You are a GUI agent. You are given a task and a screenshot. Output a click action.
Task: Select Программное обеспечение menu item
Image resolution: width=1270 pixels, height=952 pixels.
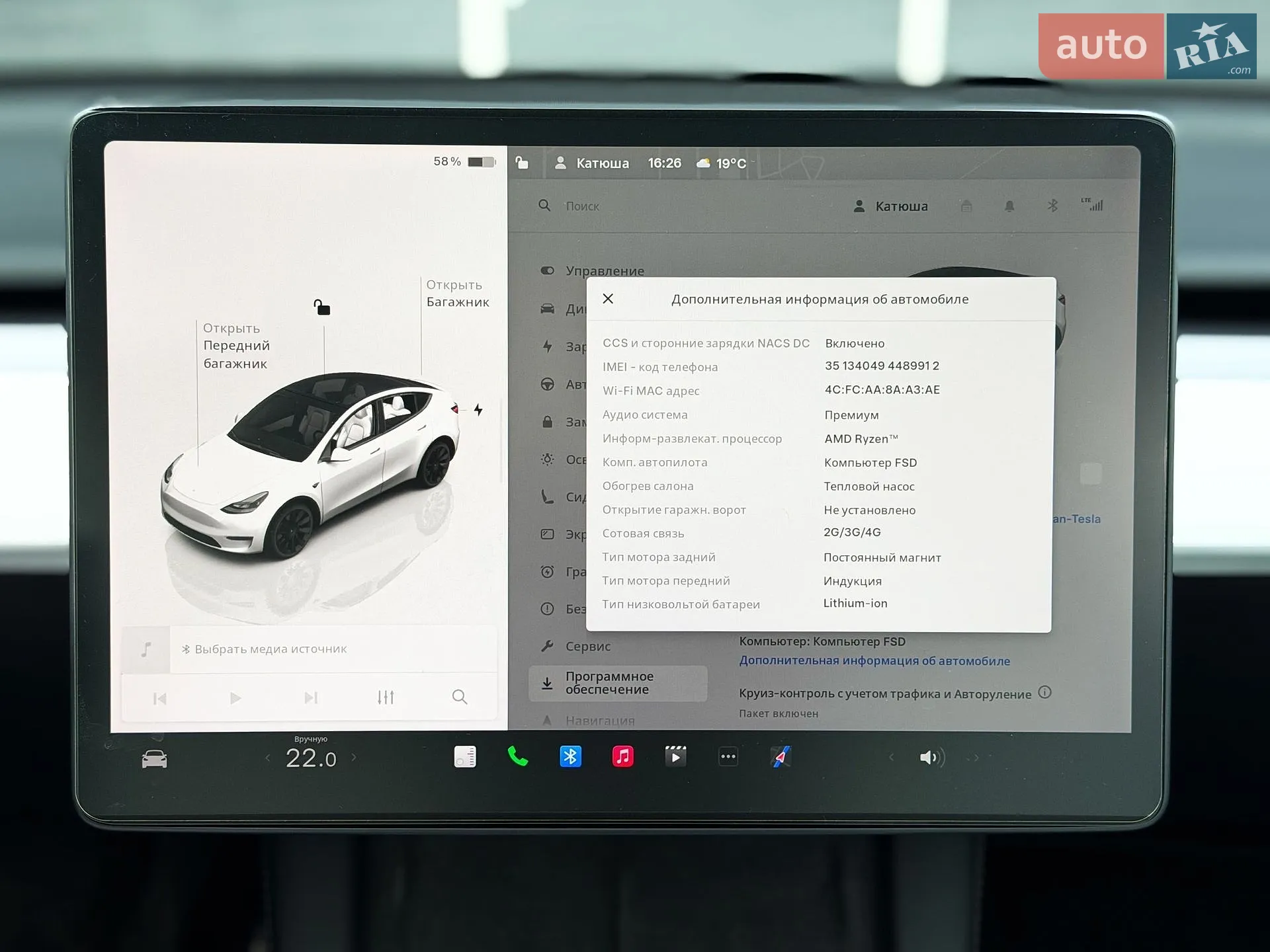[x=618, y=683]
